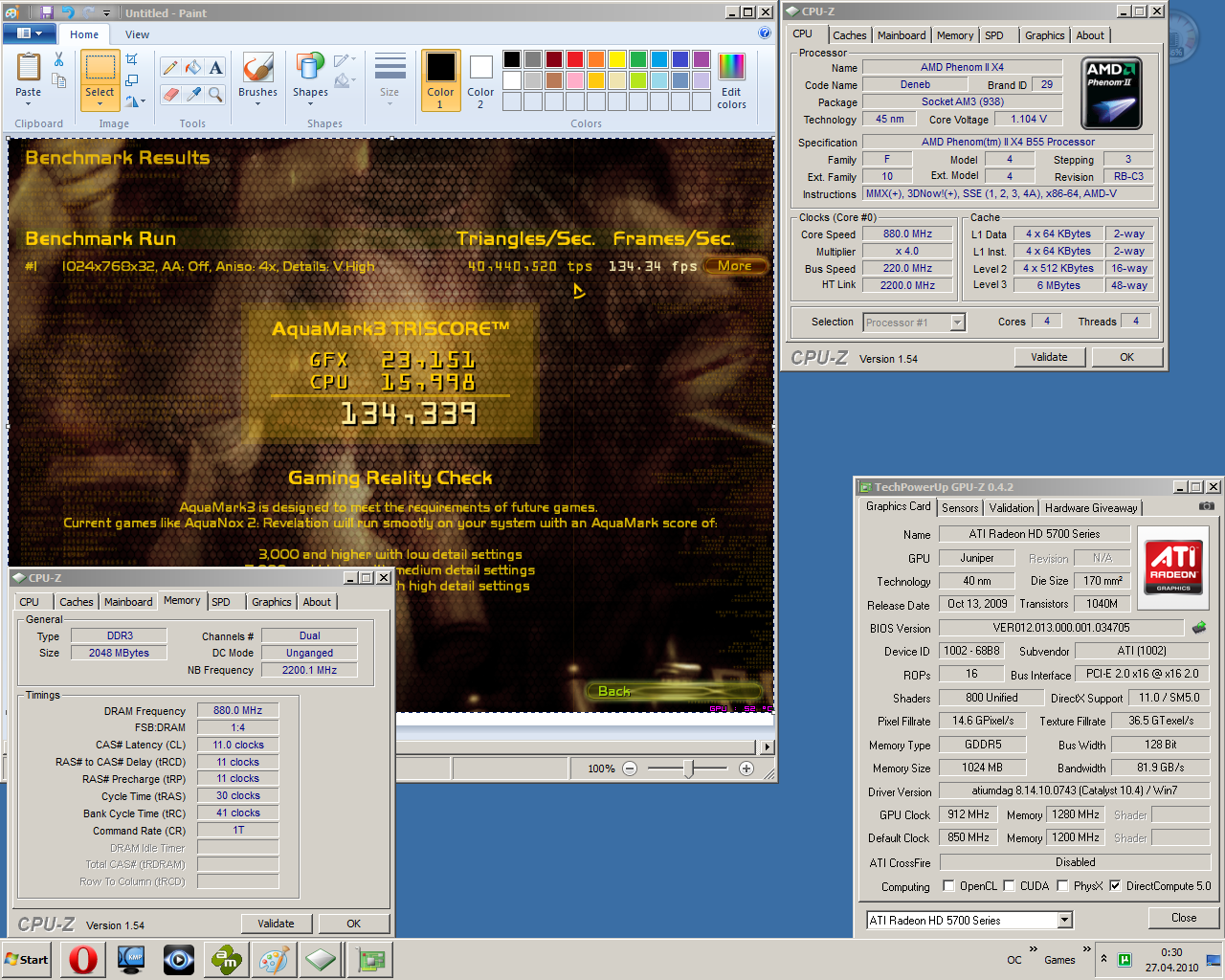This screenshot has height=980, width=1225.
Task: Click Validate in the bottom CPU-Z window
Action: (276, 924)
